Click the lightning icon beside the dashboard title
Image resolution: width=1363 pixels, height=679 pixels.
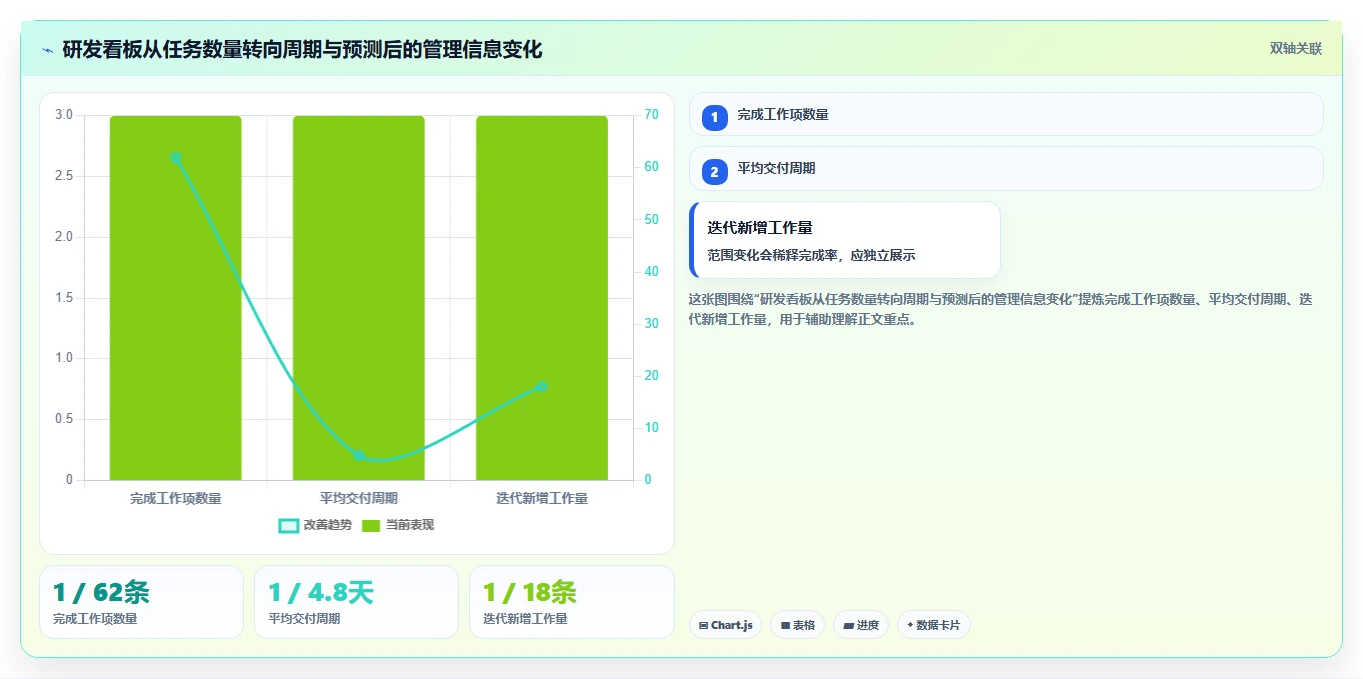click(x=48, y=50)
